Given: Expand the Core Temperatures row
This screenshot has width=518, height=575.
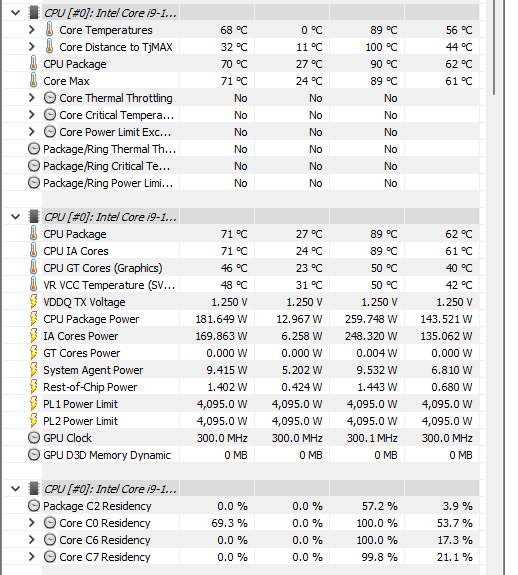Looking at the screenshot, I should tap(32, 30).
